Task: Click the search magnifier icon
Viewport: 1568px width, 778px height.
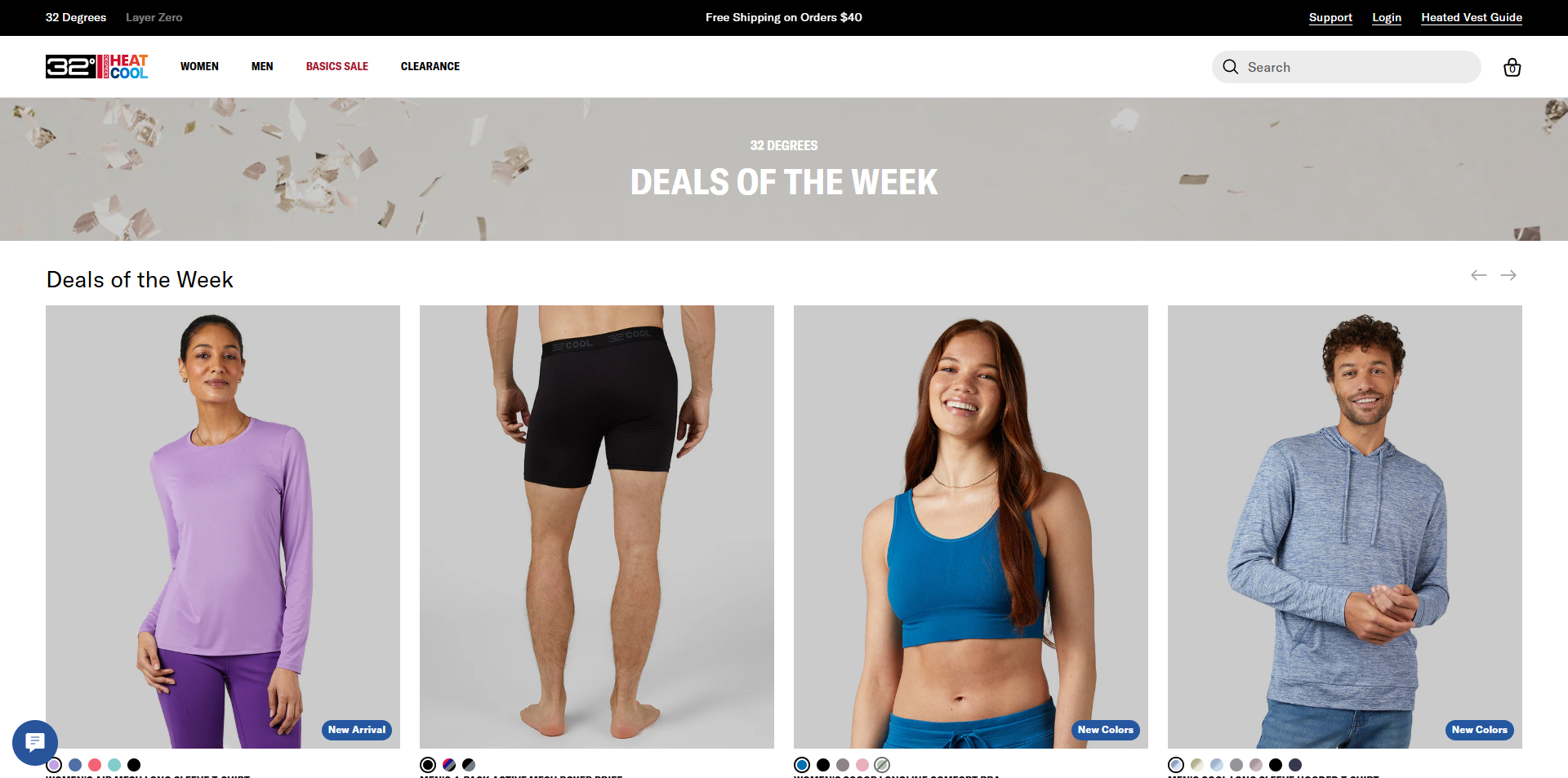Action: coord(1230,67)
